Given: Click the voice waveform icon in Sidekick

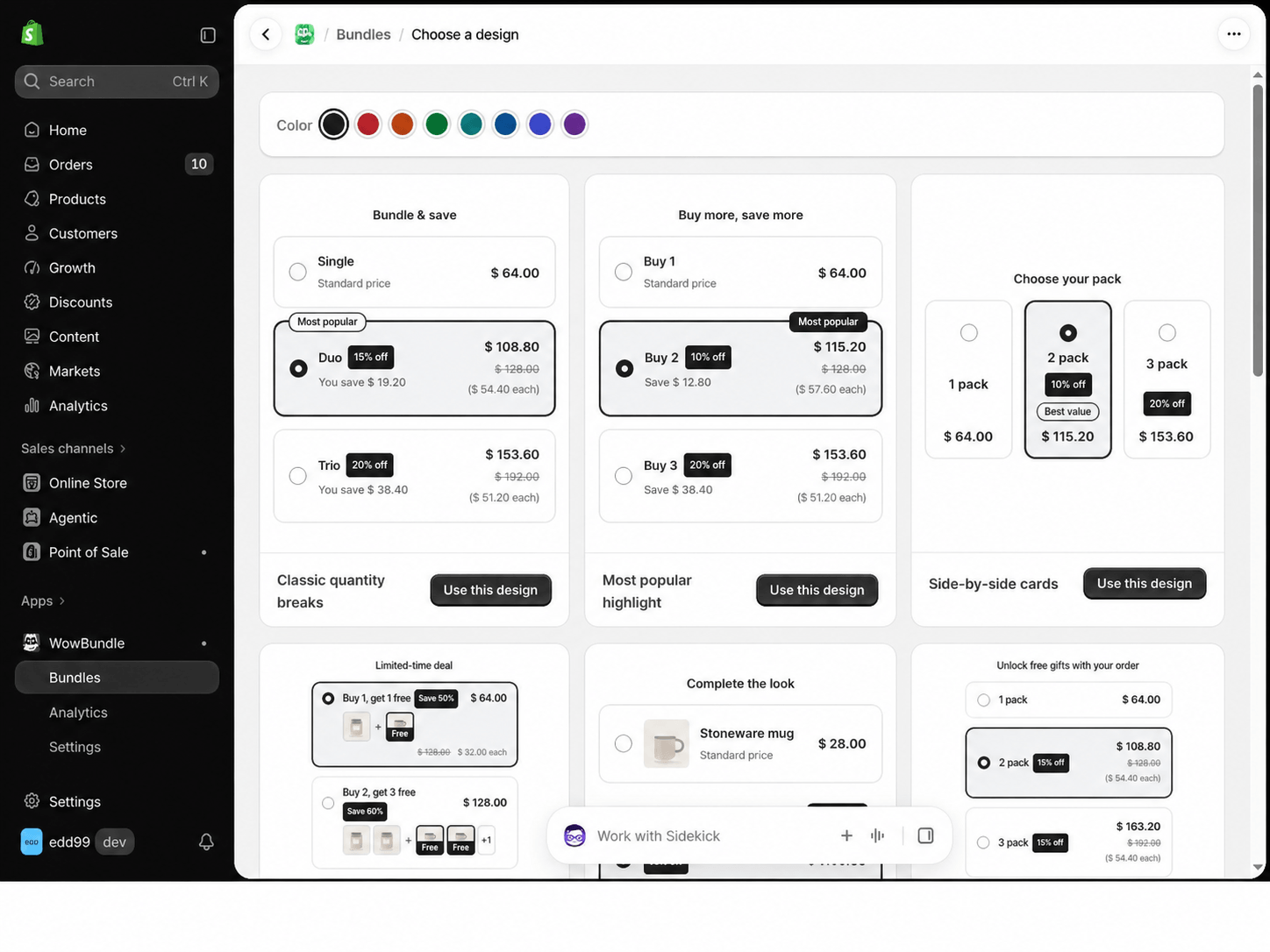Looking at the screenshot, I should [877, 835].
